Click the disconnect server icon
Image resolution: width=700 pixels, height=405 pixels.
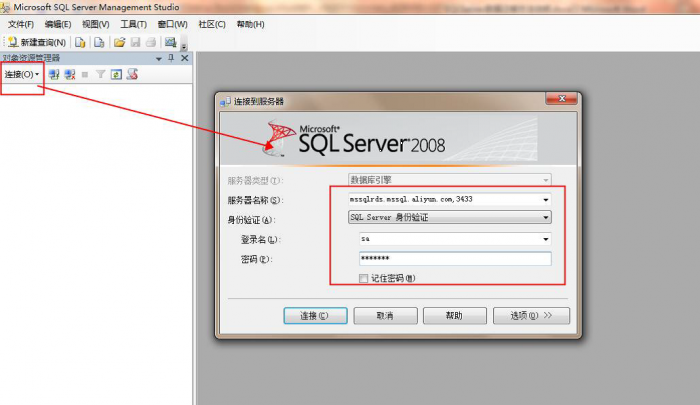click(x=70, y=75)
